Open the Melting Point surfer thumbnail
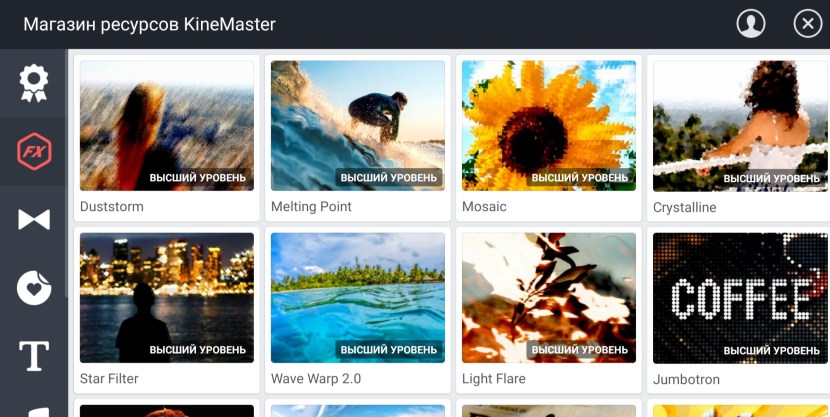This screenshot has height=417, width=830. pos(358,125)
